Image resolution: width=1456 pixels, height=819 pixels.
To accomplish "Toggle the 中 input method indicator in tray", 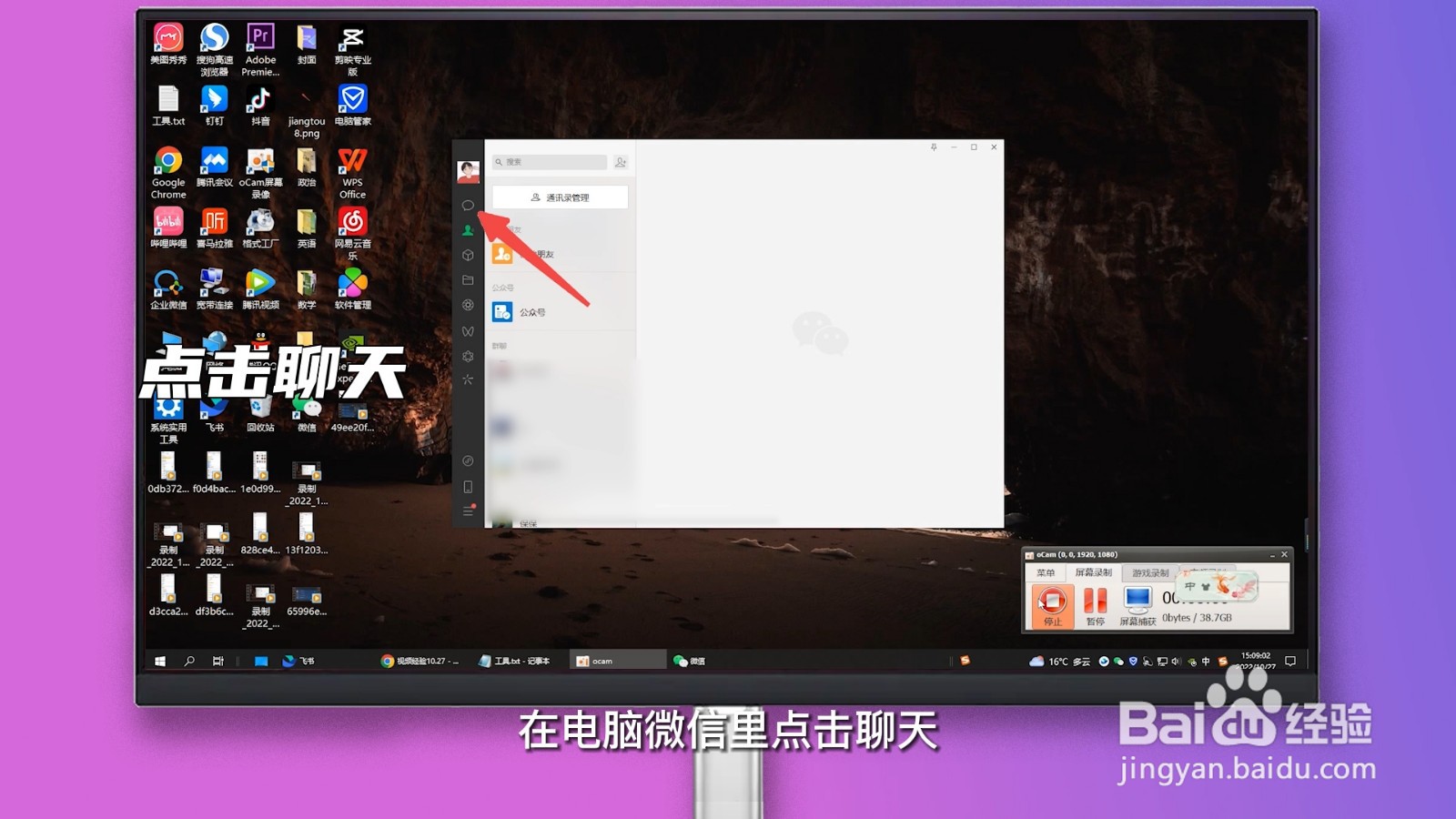I will pyautogui.click(x=1206, y=660).
